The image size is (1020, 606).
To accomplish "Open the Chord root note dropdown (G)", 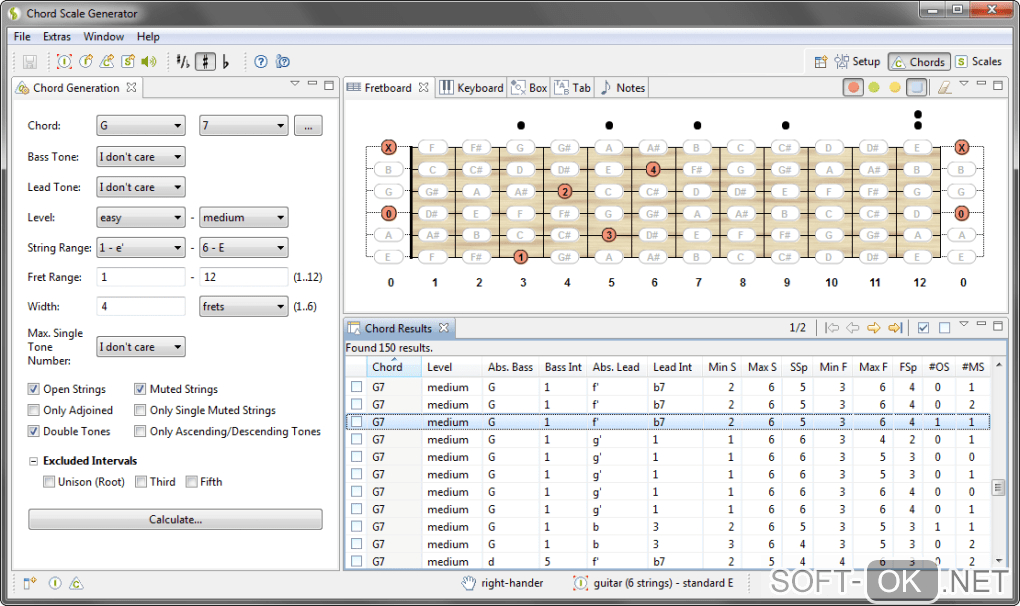I will tap(141, 125).
